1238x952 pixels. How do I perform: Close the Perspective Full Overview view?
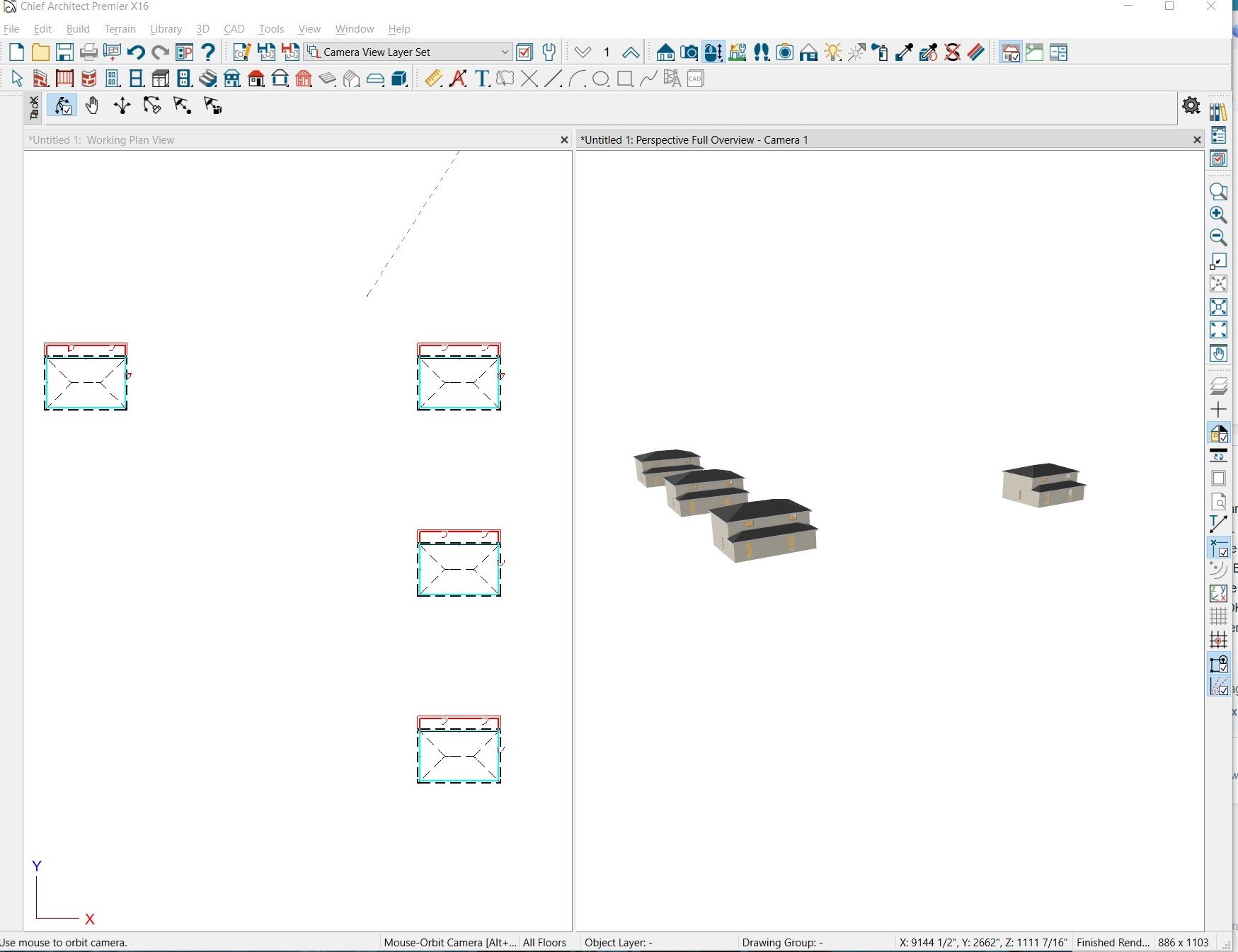click(1197, 140)
